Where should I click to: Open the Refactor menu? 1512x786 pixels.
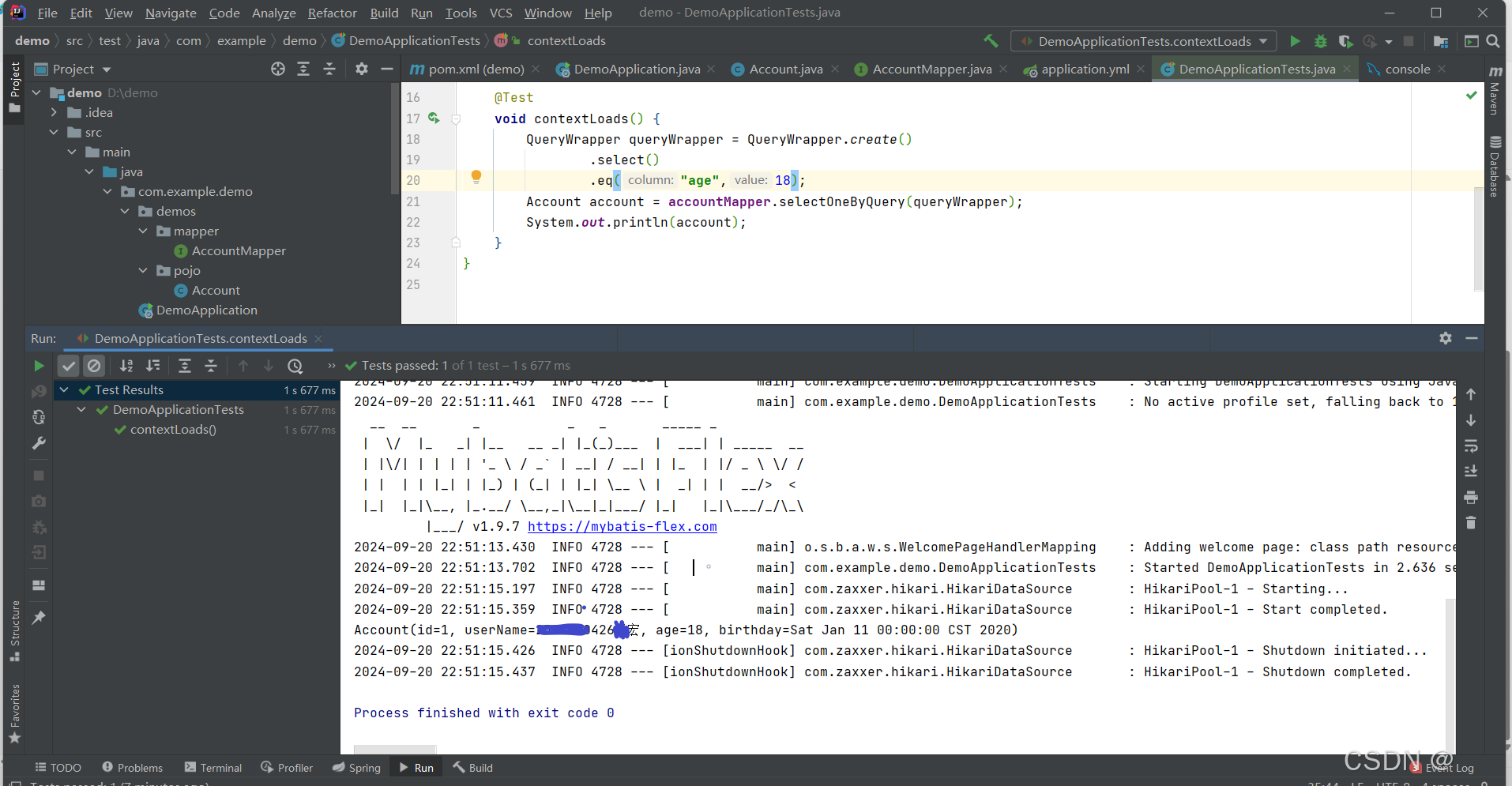pyautogui.click(x=332, y=13)
